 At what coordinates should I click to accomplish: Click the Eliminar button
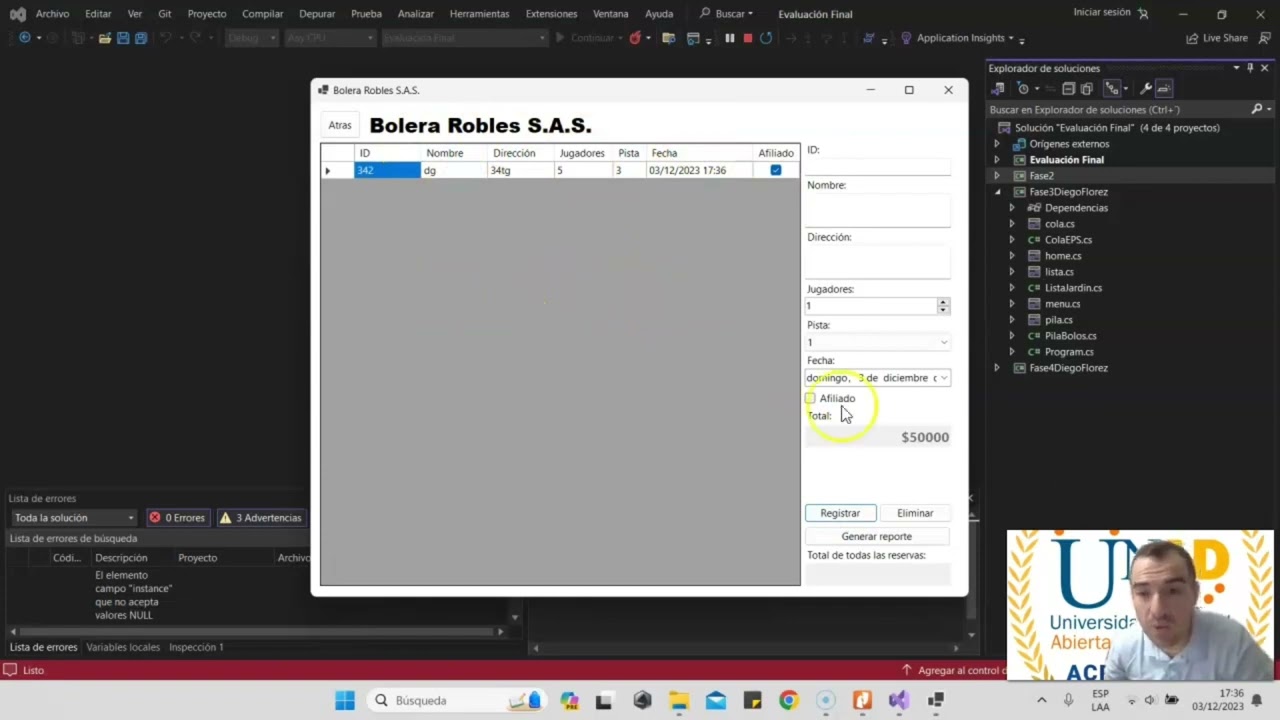[x=915, y=513]
